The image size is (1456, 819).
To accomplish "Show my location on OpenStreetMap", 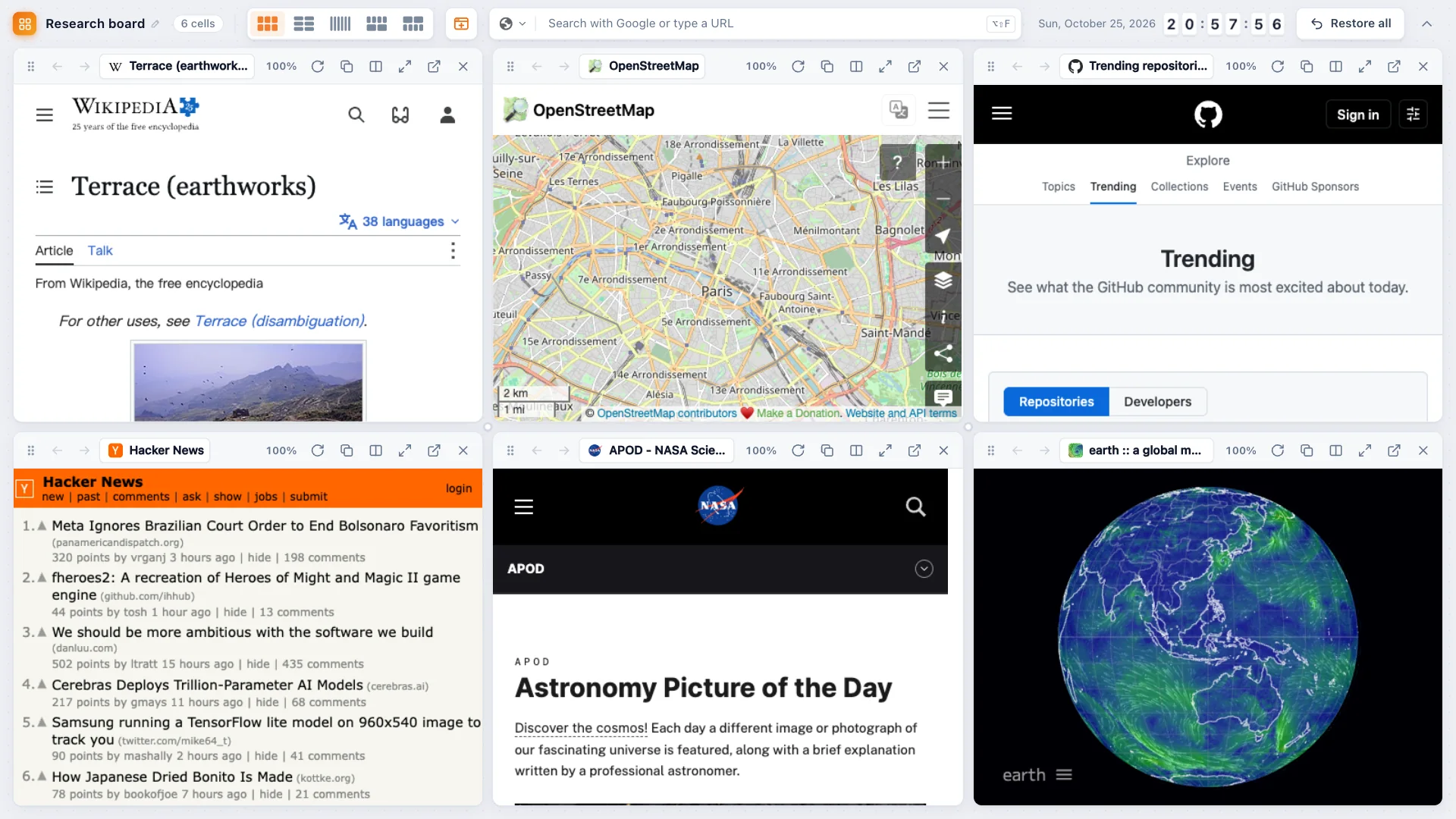I will [x=943, y=237].
